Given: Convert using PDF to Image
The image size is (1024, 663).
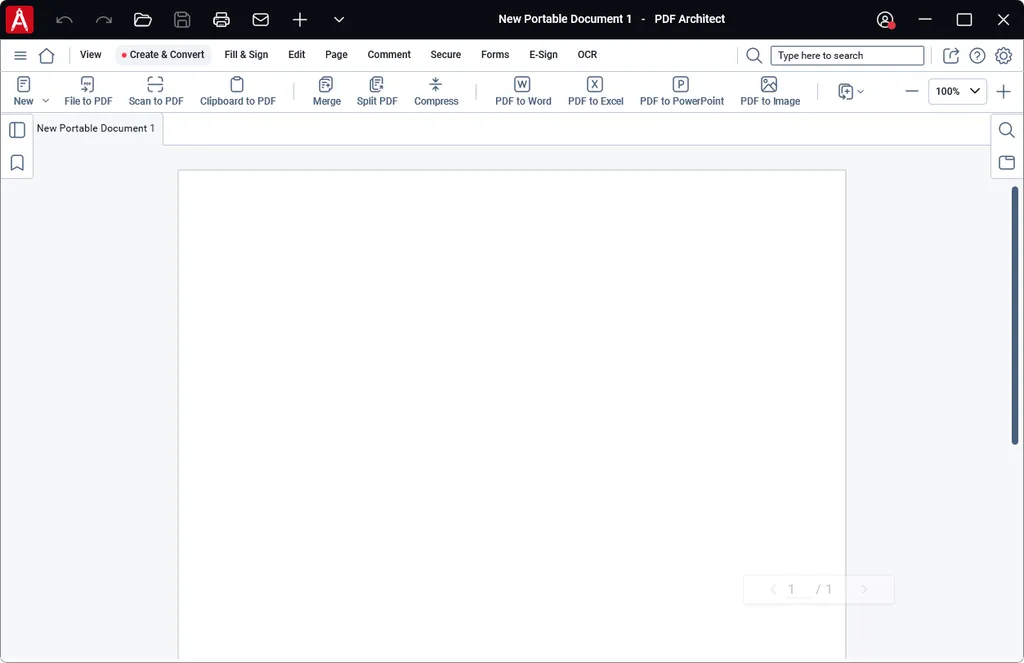Looking at the screenshot, I should pos(770,91).
